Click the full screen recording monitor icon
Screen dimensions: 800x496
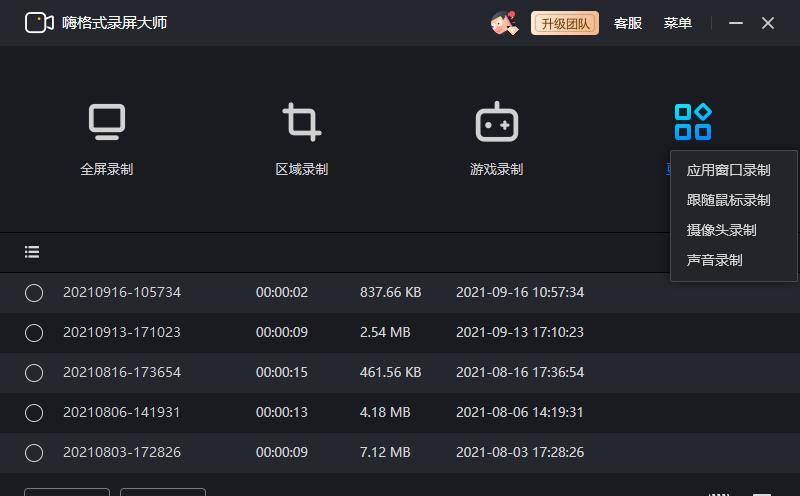coord(106,122)
